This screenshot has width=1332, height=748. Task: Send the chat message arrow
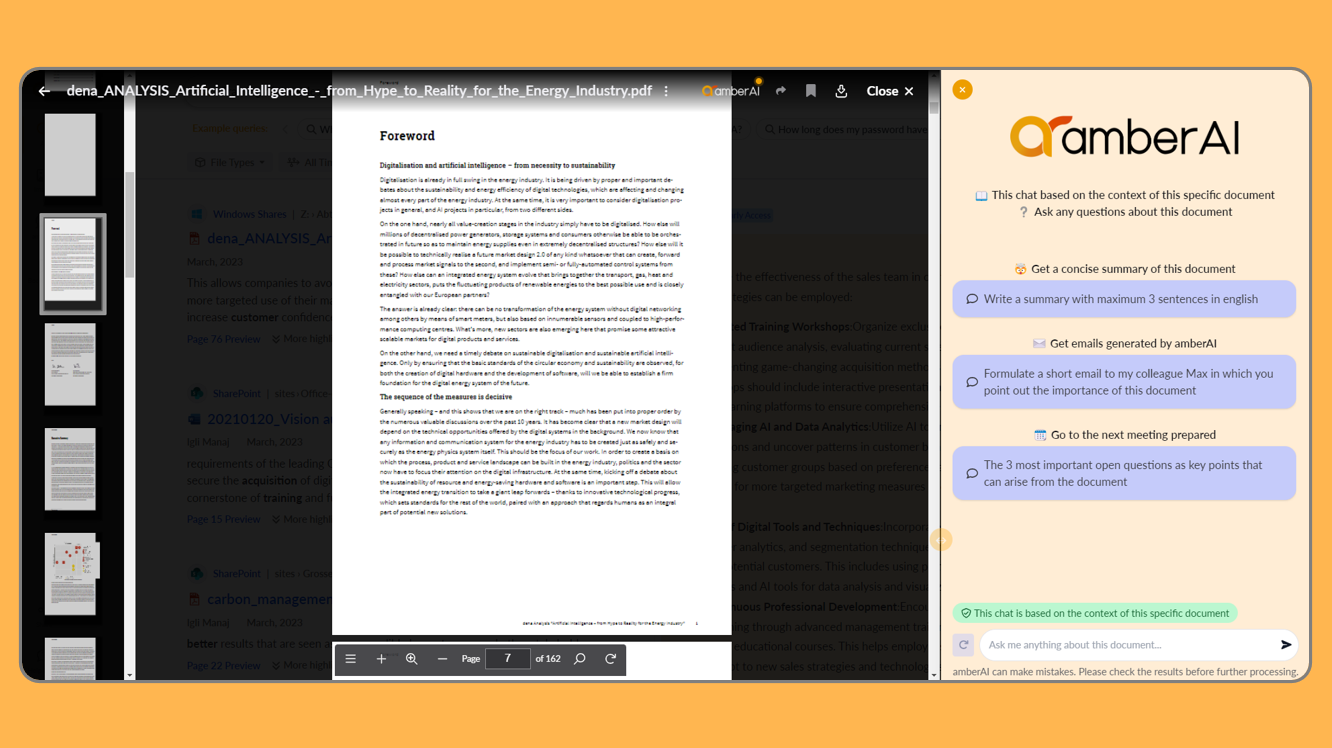point(1286,645)
